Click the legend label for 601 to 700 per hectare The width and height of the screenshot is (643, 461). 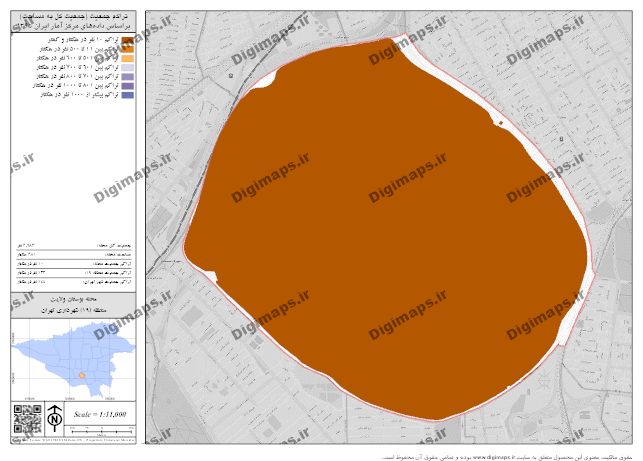78,67
